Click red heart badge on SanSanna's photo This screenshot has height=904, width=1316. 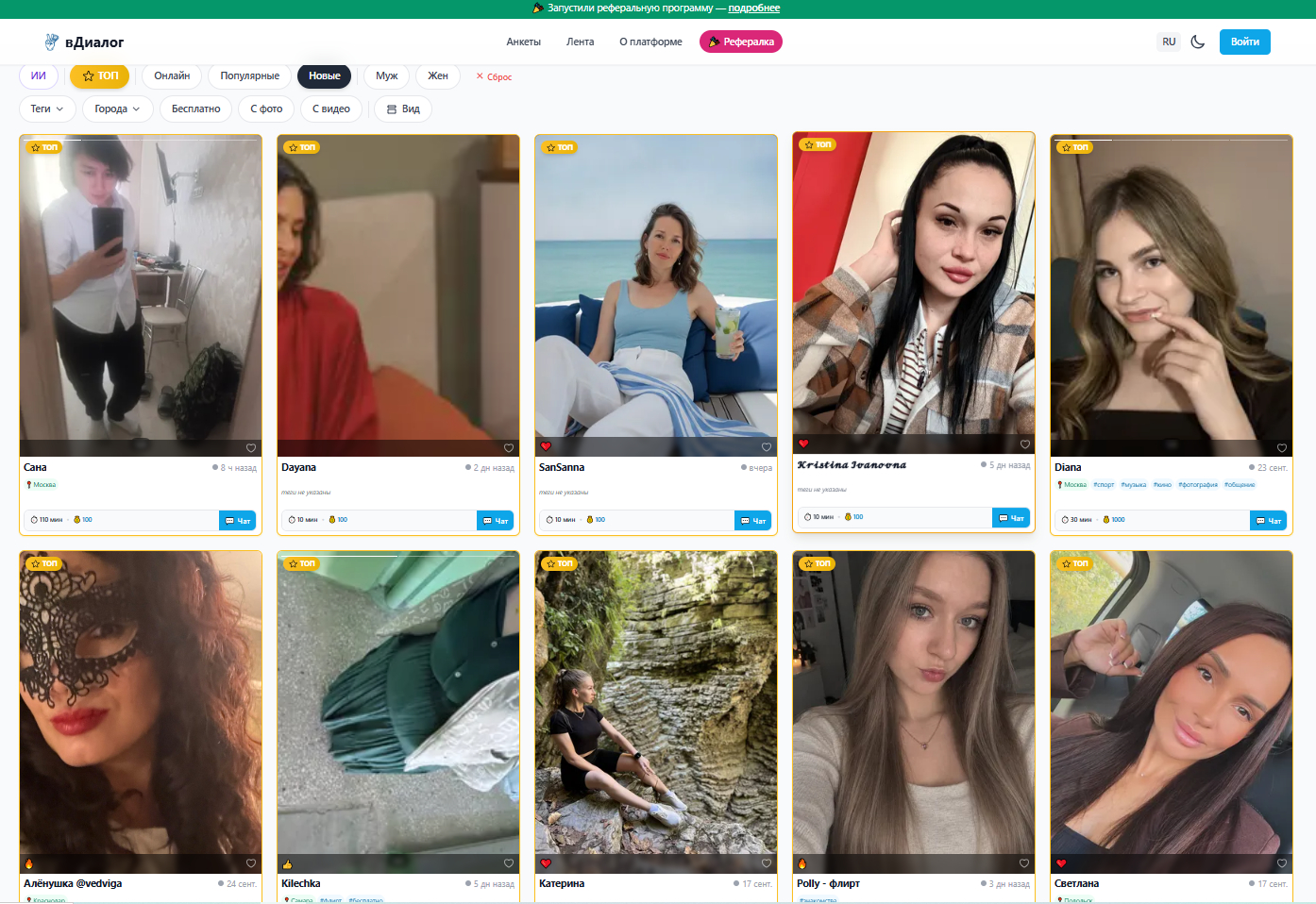(546, 446)
